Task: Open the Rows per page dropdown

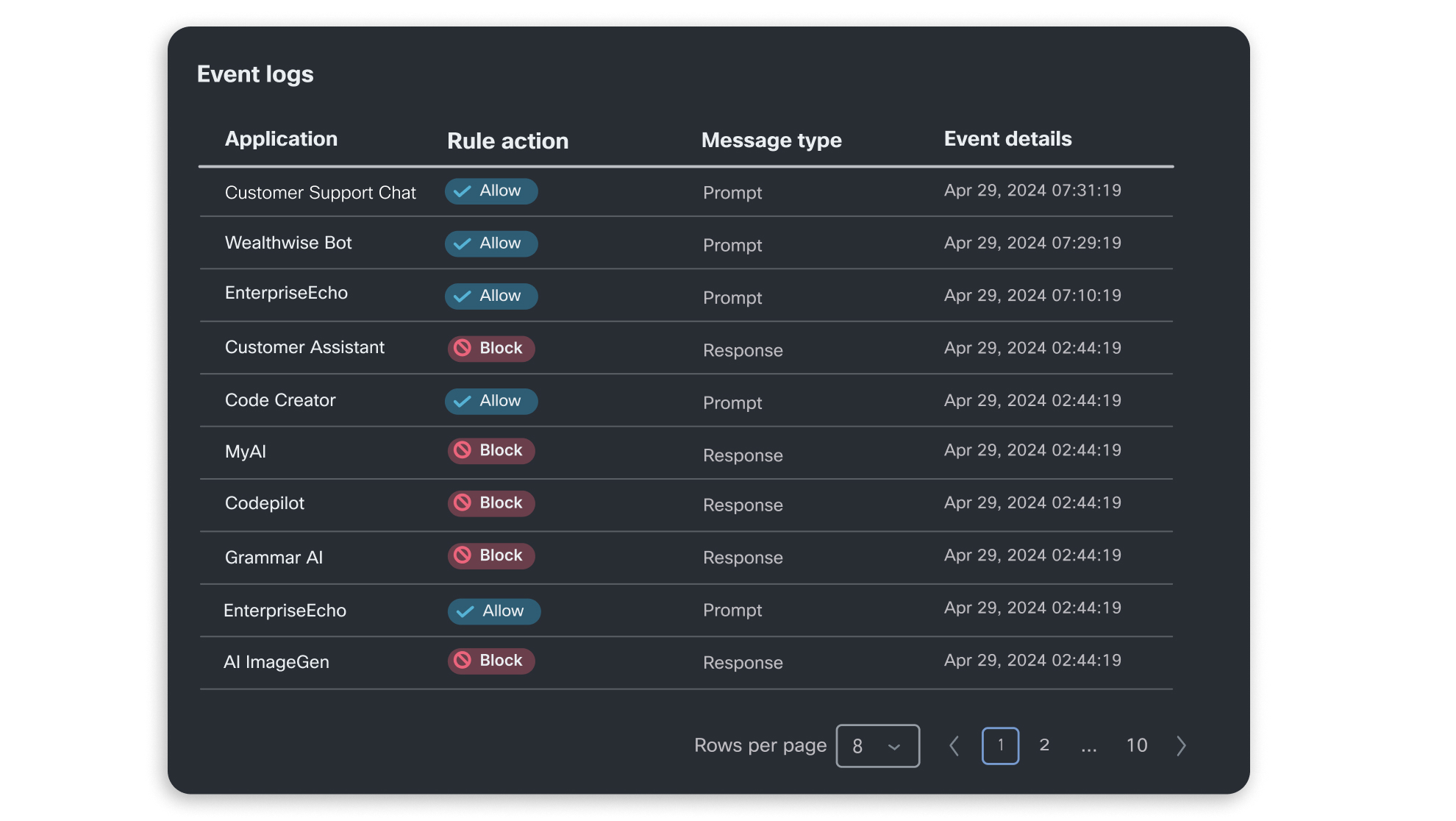Action: [877, 745]
